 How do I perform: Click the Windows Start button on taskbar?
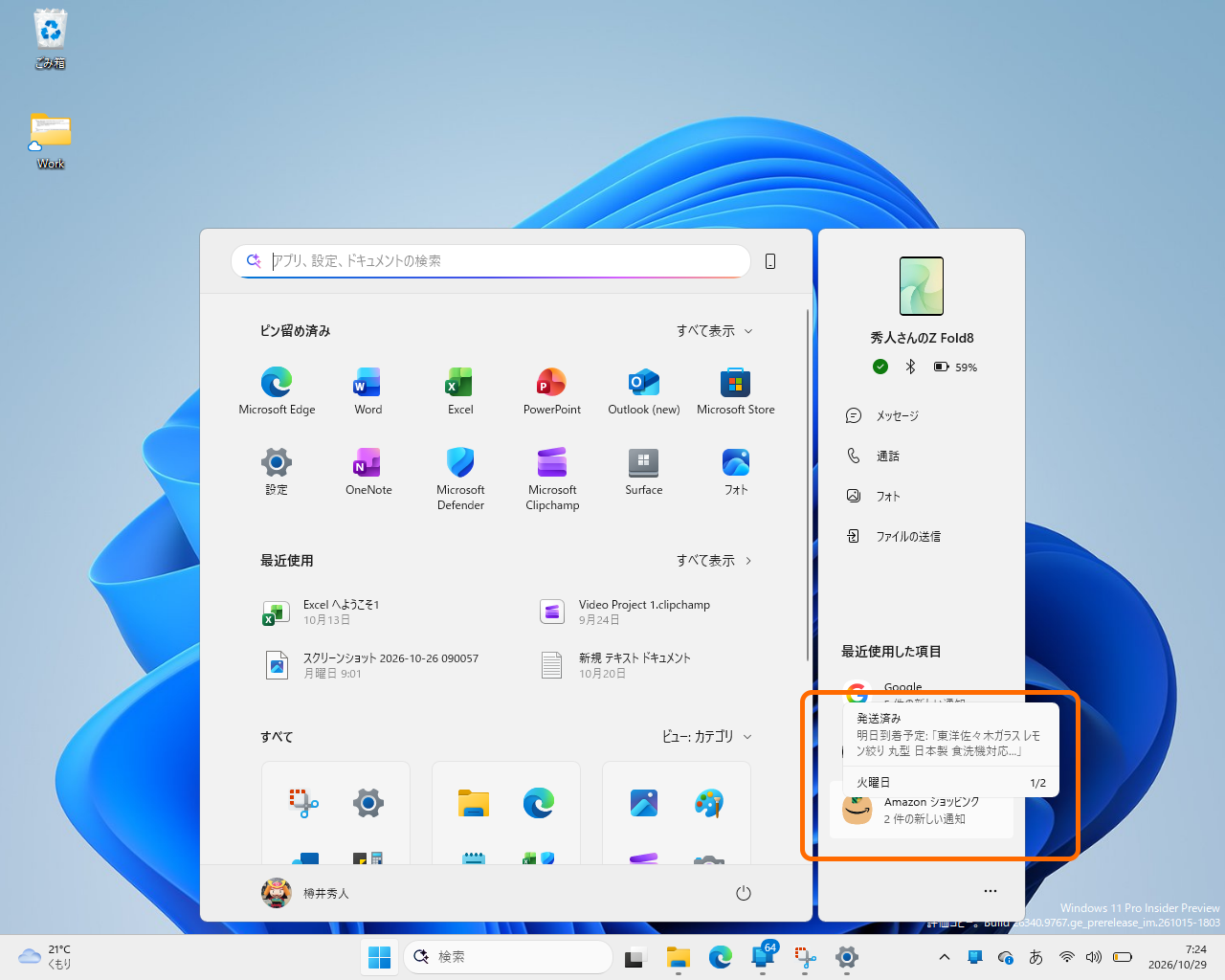[380, 956]
